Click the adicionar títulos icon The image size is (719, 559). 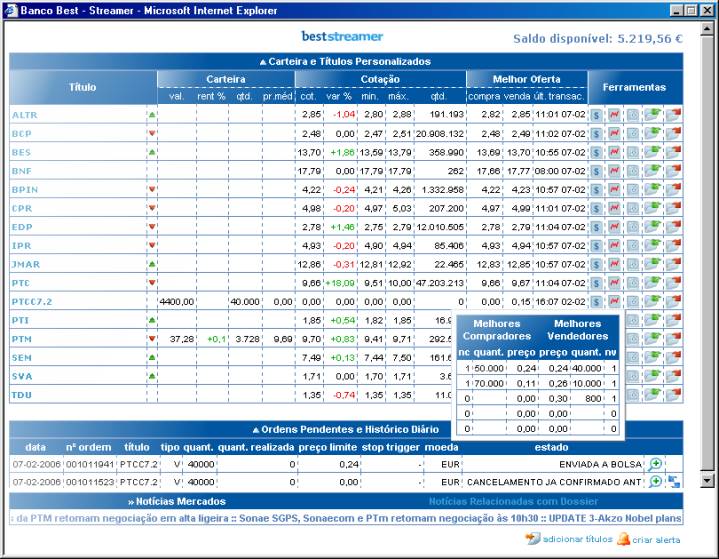tap(533, 539)
